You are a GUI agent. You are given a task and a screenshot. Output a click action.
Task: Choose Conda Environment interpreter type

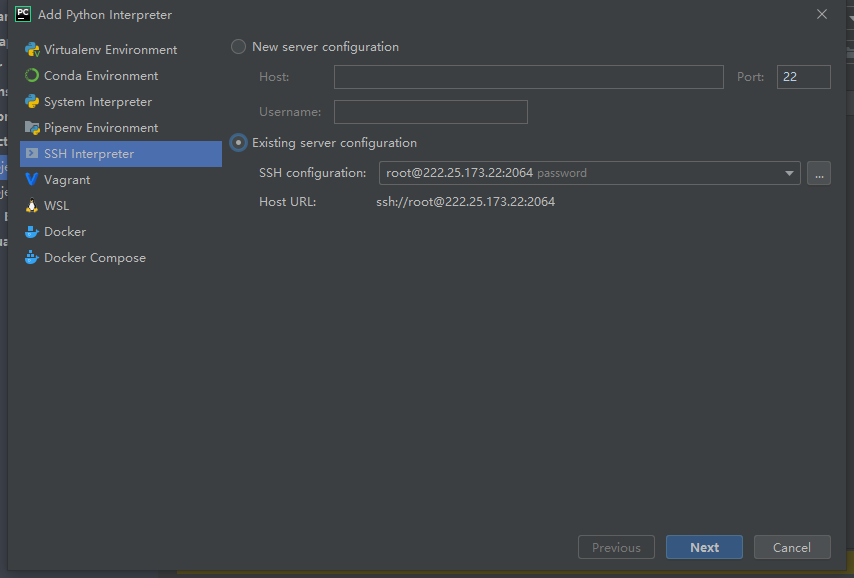pyautogui.click(x=121, y=76)
